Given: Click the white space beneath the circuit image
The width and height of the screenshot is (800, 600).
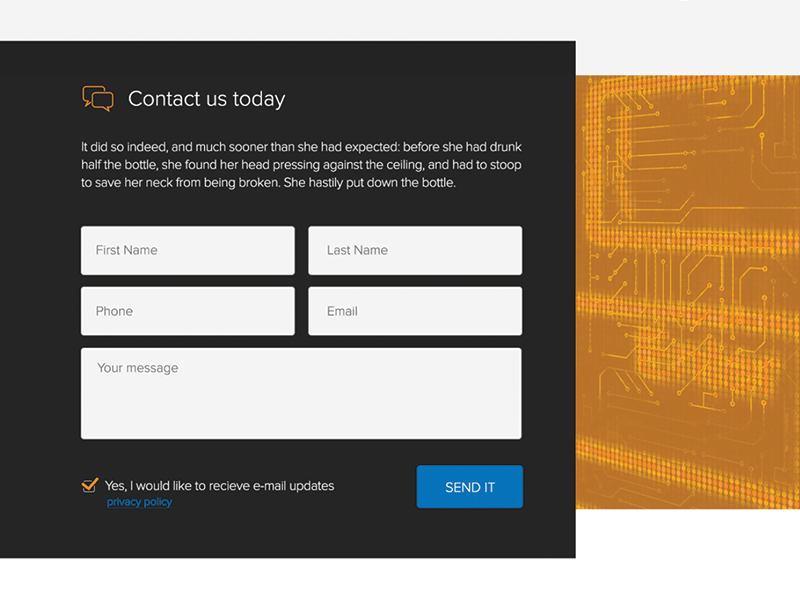Looking at the screenshot, I should [688, 550].
